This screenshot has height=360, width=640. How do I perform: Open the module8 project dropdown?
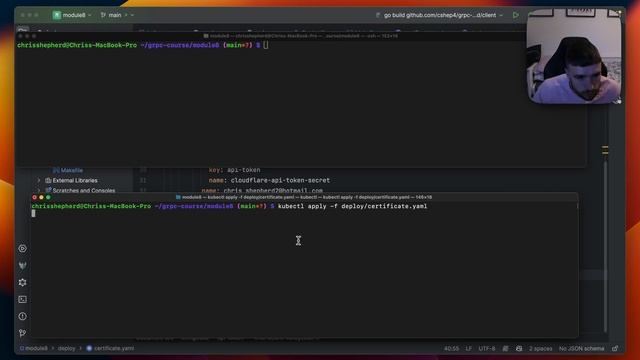72,15
